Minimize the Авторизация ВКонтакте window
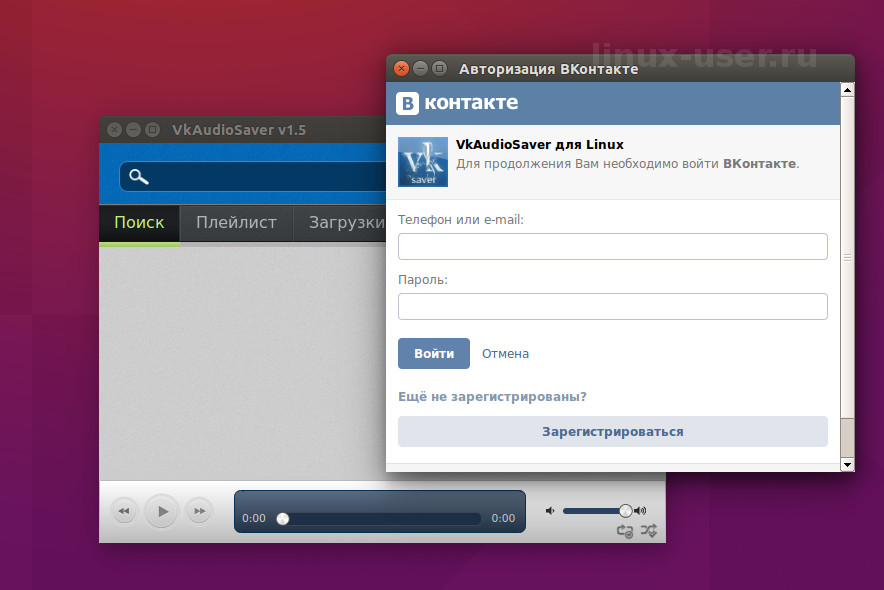This screenshot has width=884, height=590. pyautogui.click(x=421, y=69)
